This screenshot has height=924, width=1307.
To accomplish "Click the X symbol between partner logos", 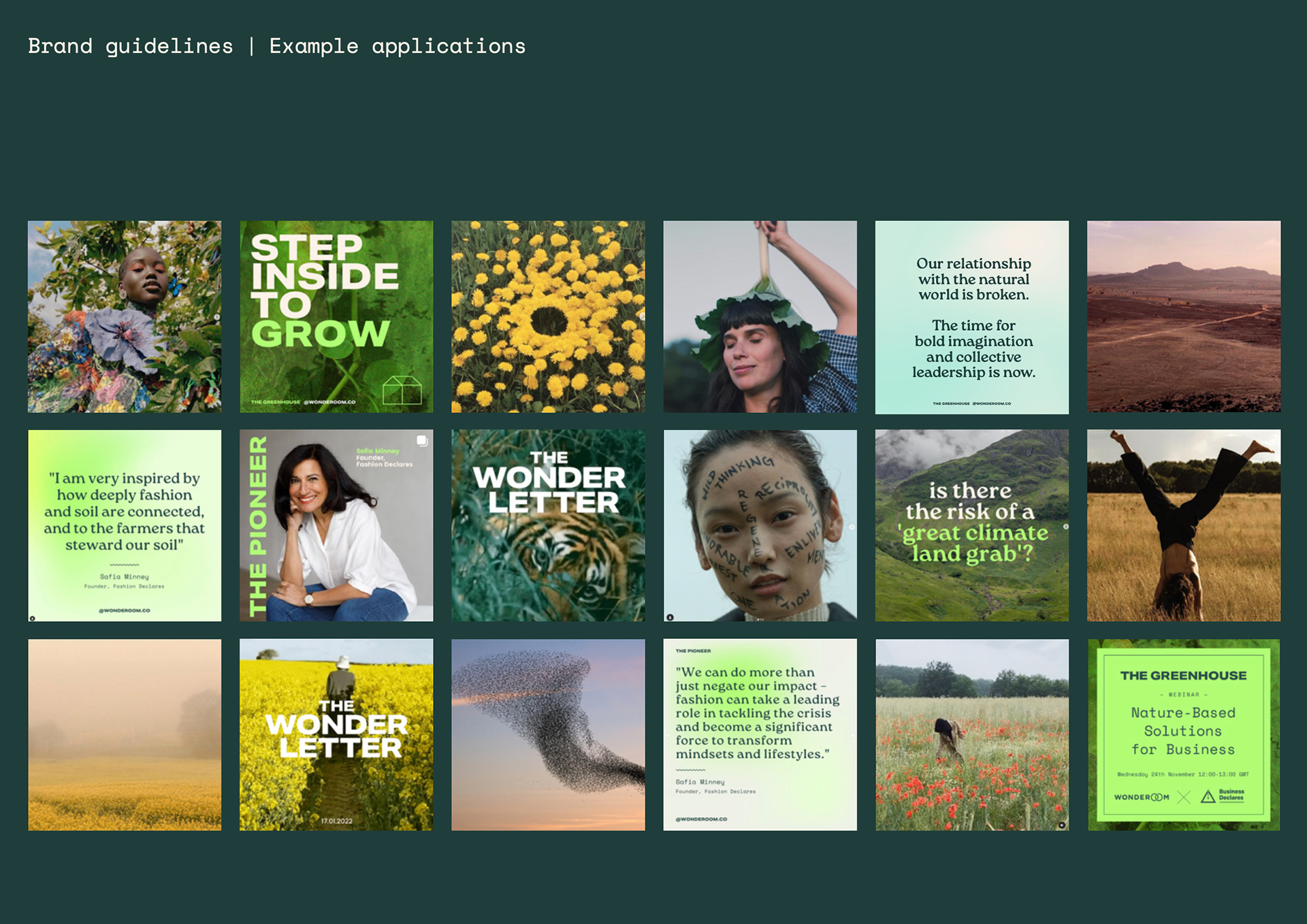I will click(x=1184, y=797).
